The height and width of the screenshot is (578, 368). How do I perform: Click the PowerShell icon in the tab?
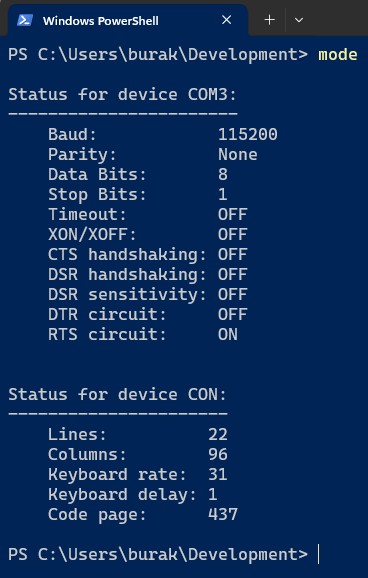coord(25,20)
